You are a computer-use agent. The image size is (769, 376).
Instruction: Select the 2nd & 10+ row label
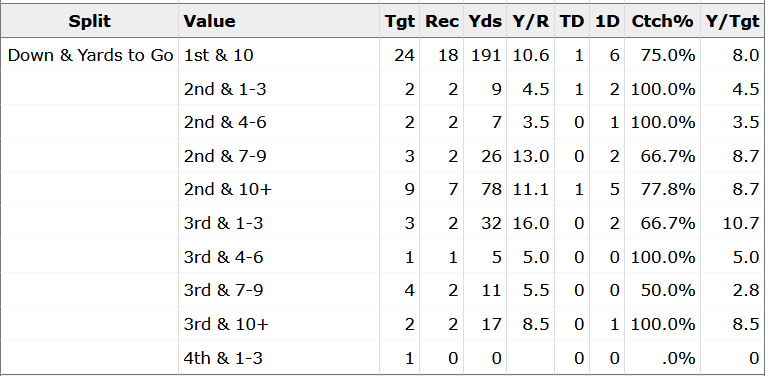(228, 190)
